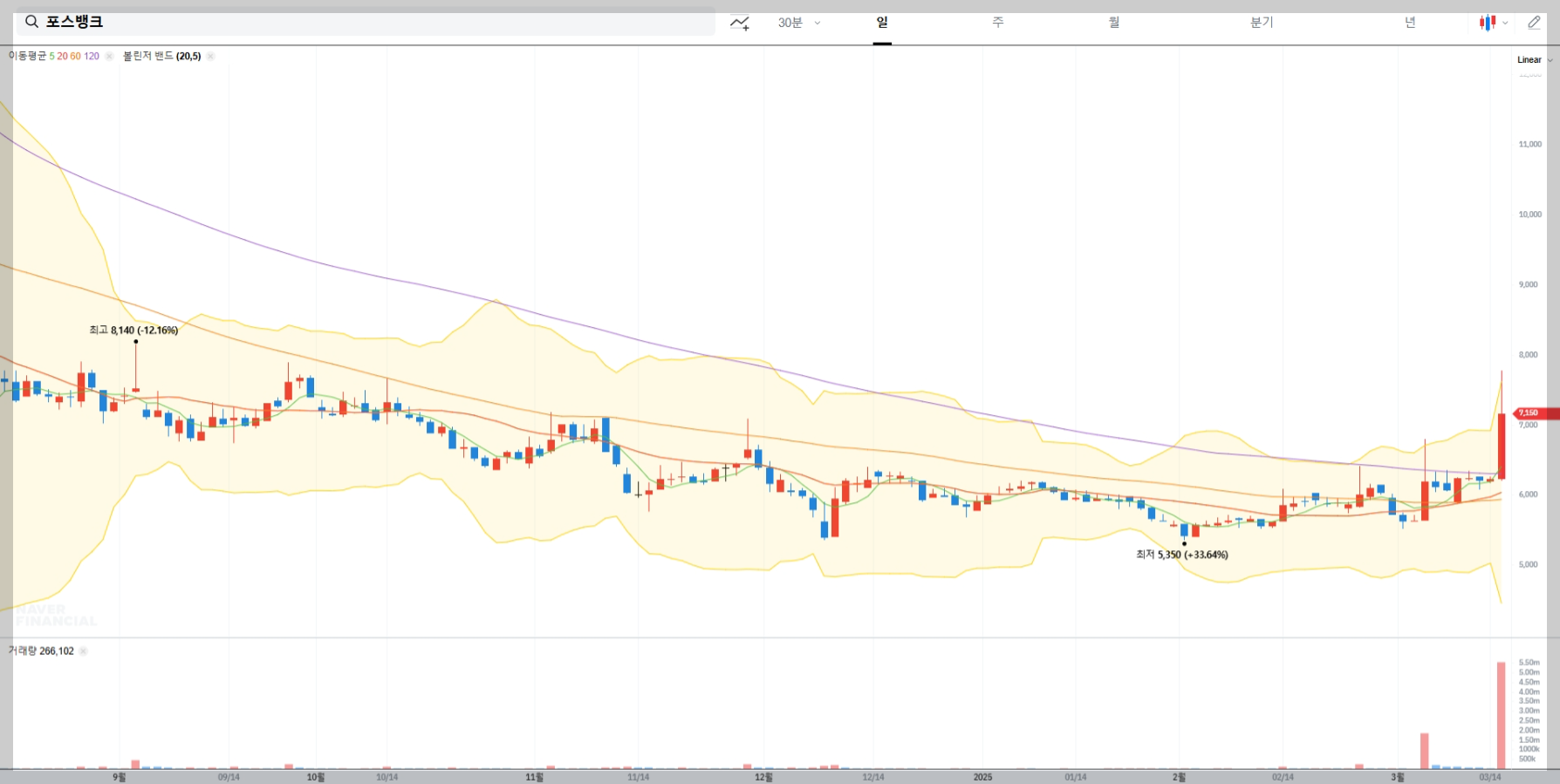
Task: Click the 5,000 price axis label
Action: [1529, 565]
